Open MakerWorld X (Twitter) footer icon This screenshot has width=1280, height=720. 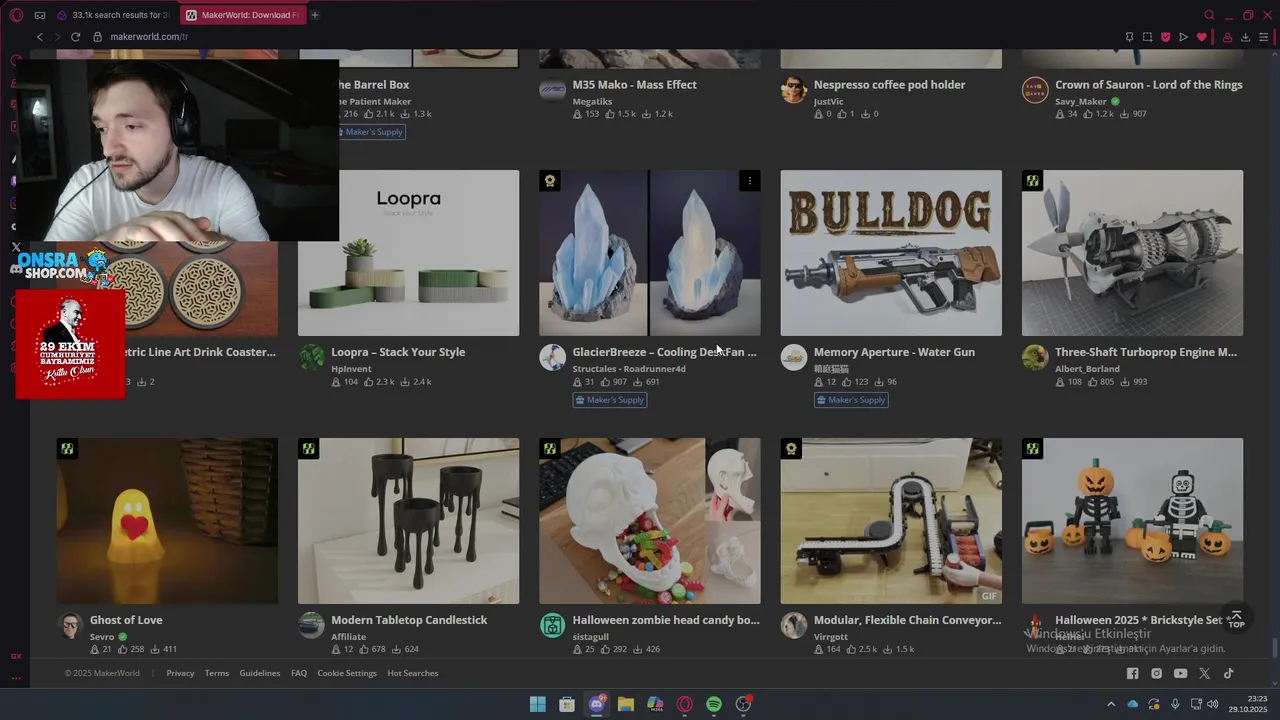1204,674
